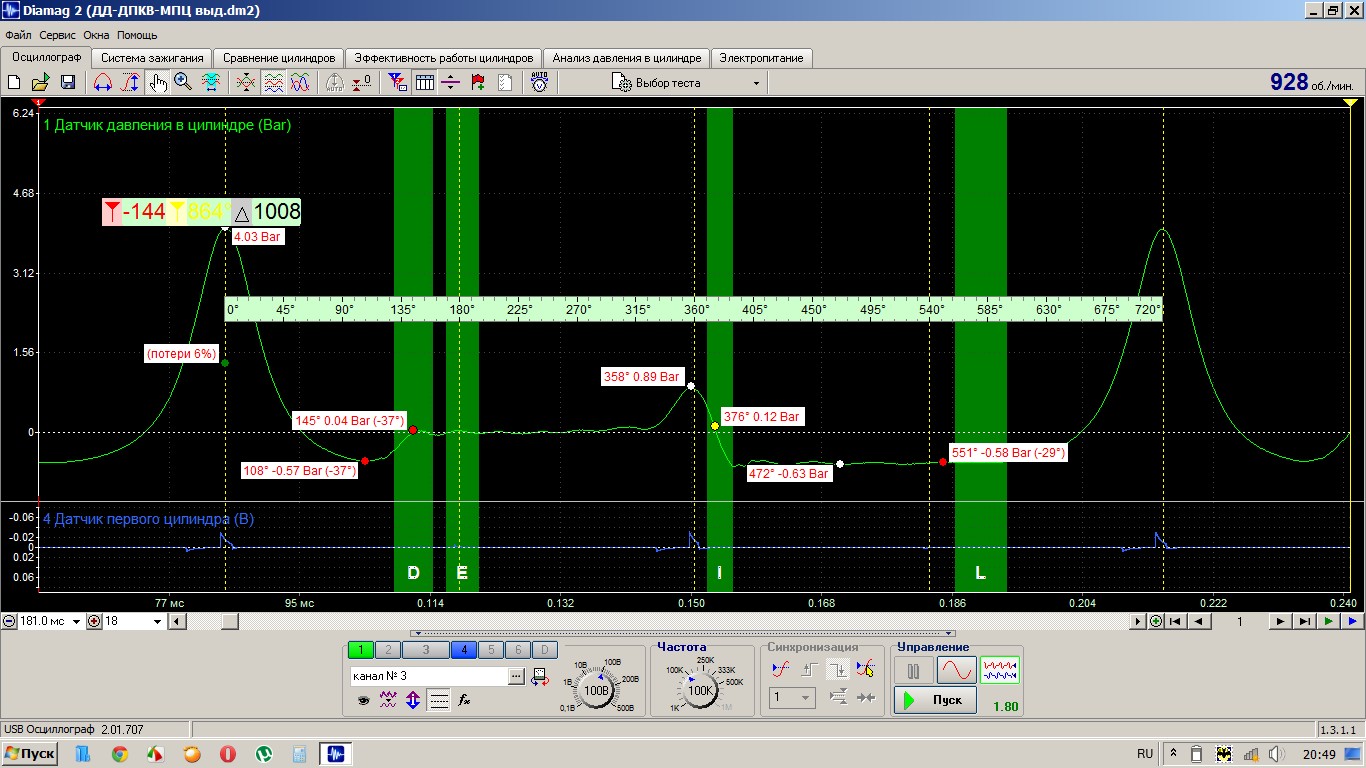Click the ellipsis button beside канал № 3
The height and width of the screenshot is (768, 1366).
516,676
